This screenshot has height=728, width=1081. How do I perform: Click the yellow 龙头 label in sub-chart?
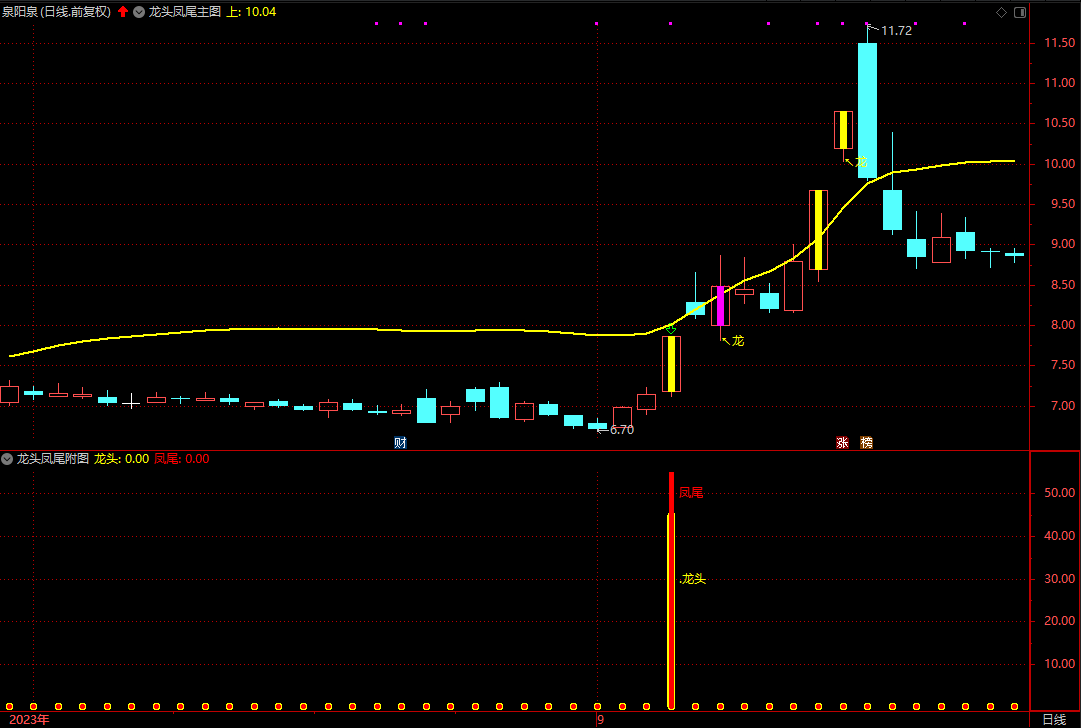coord(694,579)
